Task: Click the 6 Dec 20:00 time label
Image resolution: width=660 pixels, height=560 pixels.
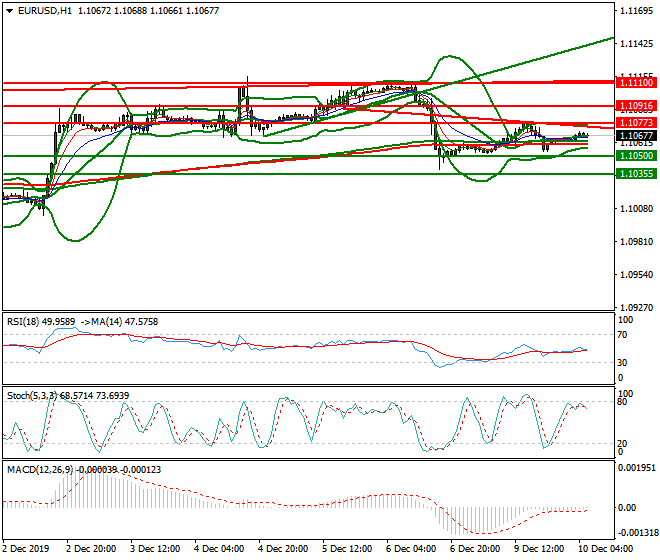Action: (x=475, y=549)
